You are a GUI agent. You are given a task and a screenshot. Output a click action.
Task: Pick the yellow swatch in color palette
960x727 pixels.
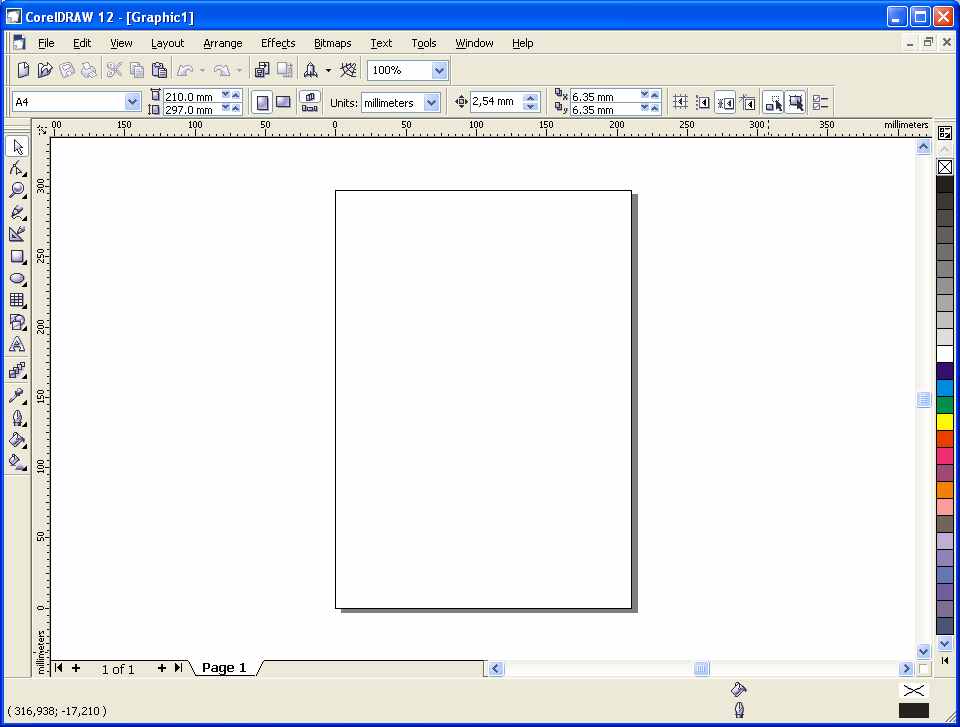point(944,422)
